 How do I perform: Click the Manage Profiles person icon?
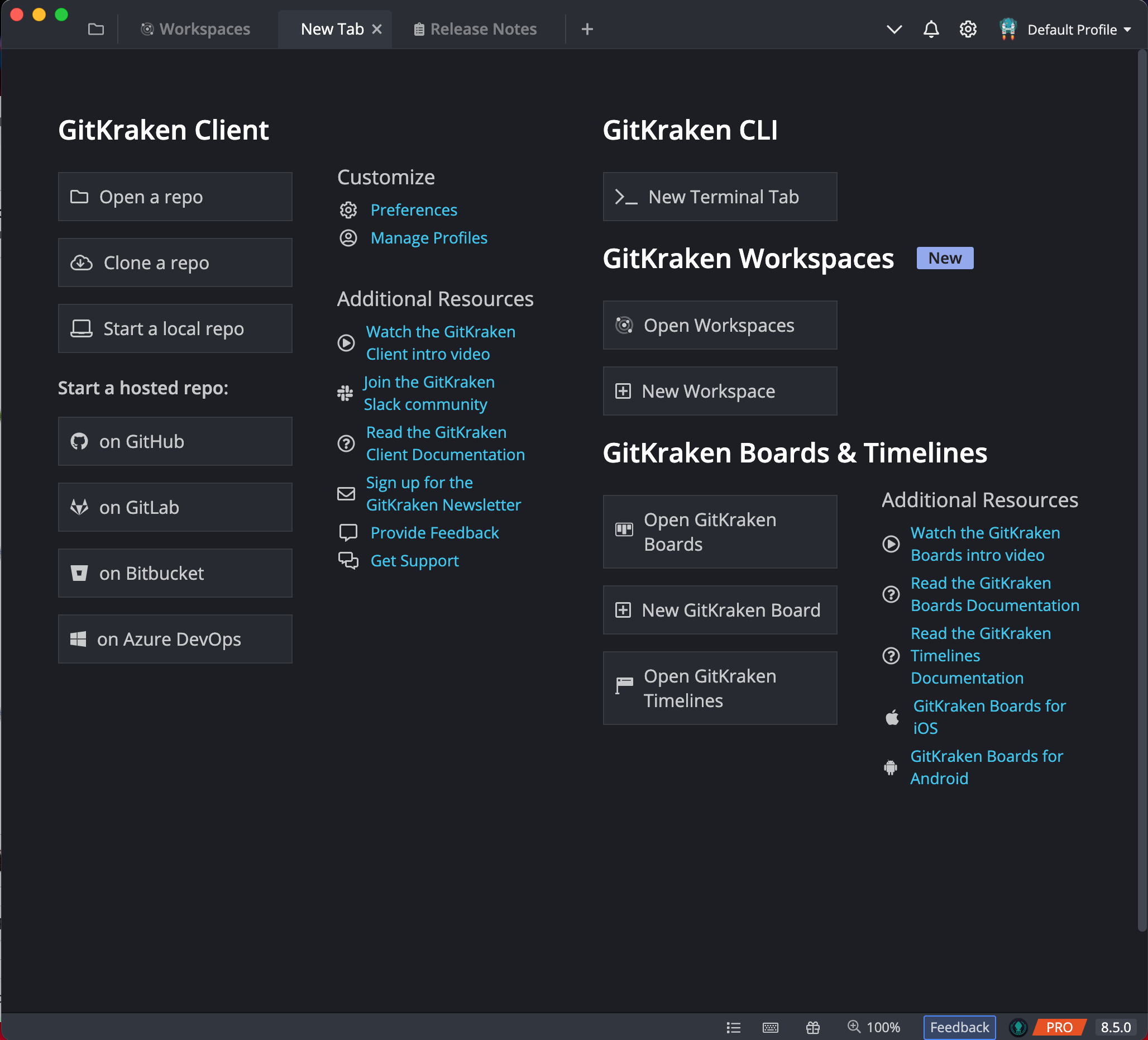pyautogui.click(x=348, y=238)
